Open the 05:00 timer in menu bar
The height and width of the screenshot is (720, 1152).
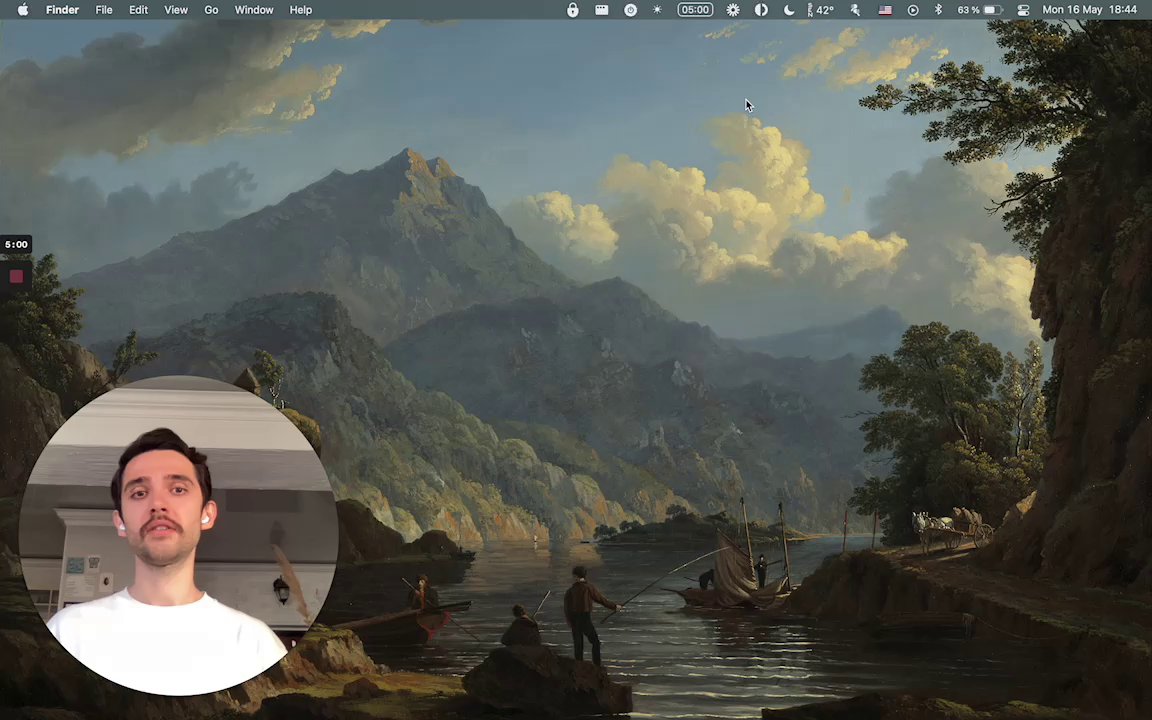695,10
